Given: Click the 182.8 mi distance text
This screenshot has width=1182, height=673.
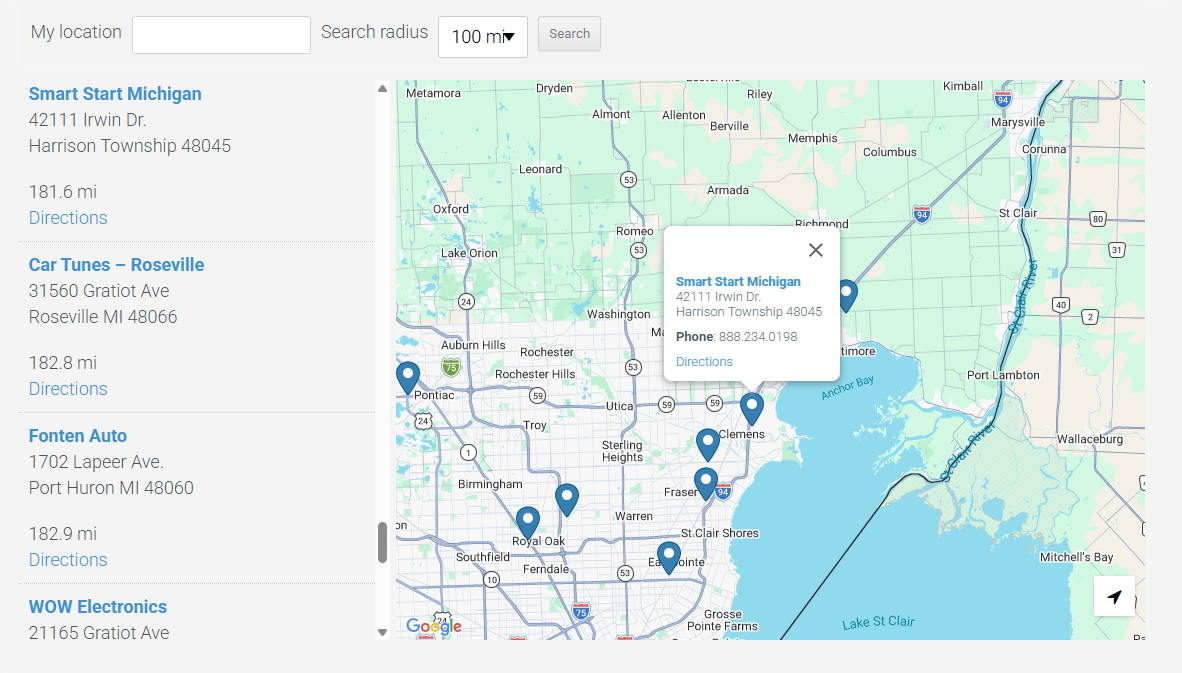Looking at the screenshot, I should [x=63, y=363].
